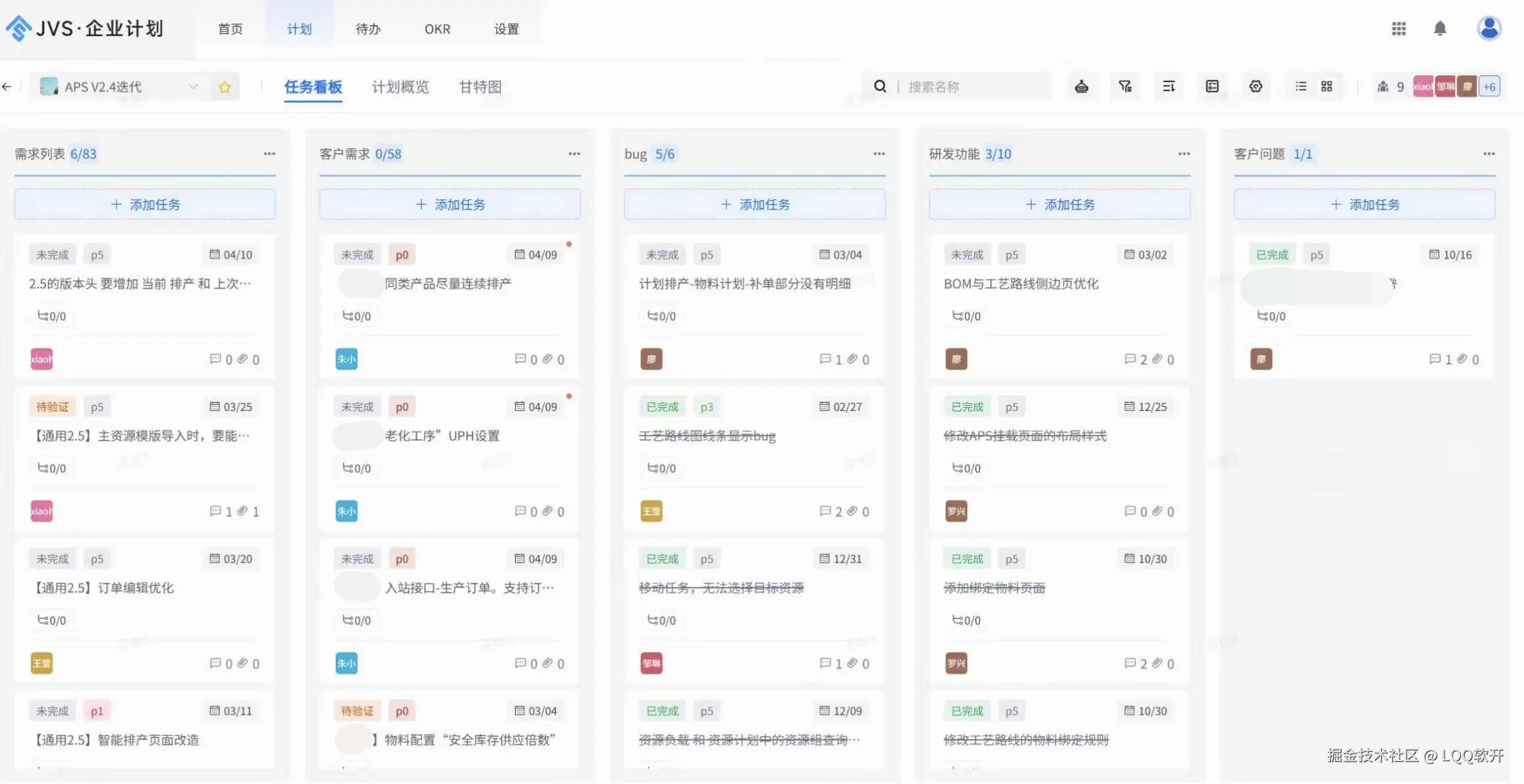
Task: Switch to list view layout
Action: click(x=1301, y=87)
